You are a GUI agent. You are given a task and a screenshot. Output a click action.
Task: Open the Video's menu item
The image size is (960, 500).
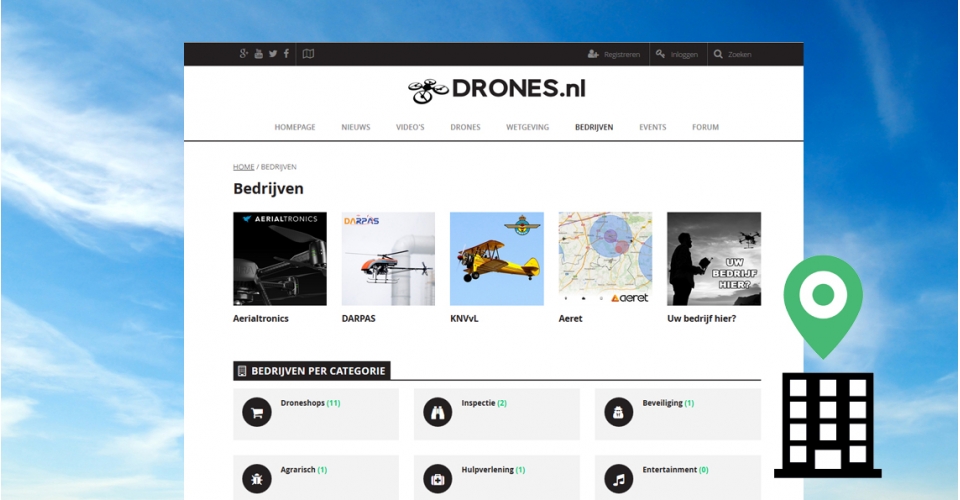pyautogui.click(x=410, y=127)
